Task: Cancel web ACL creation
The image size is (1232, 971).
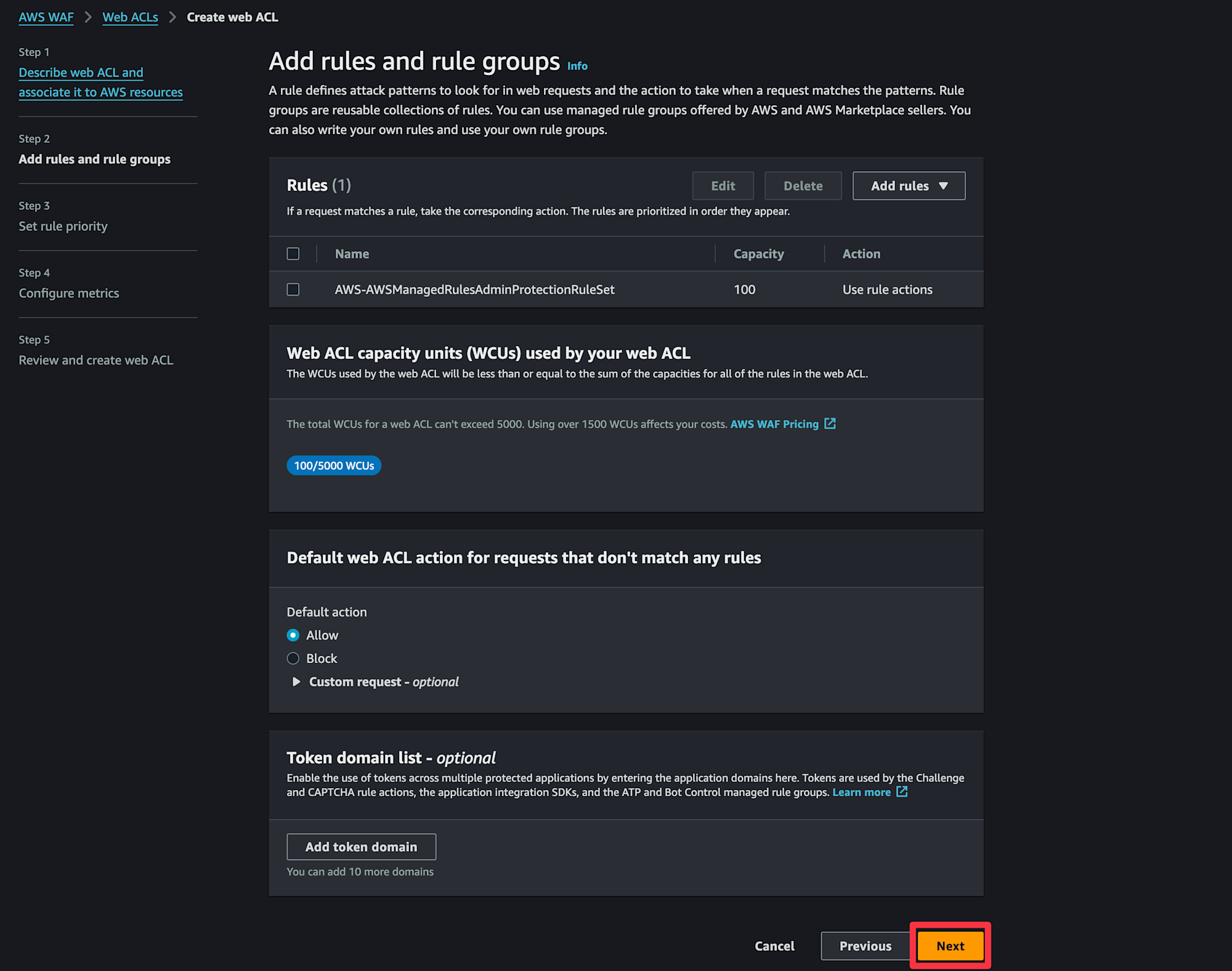Action: (774, 946)
